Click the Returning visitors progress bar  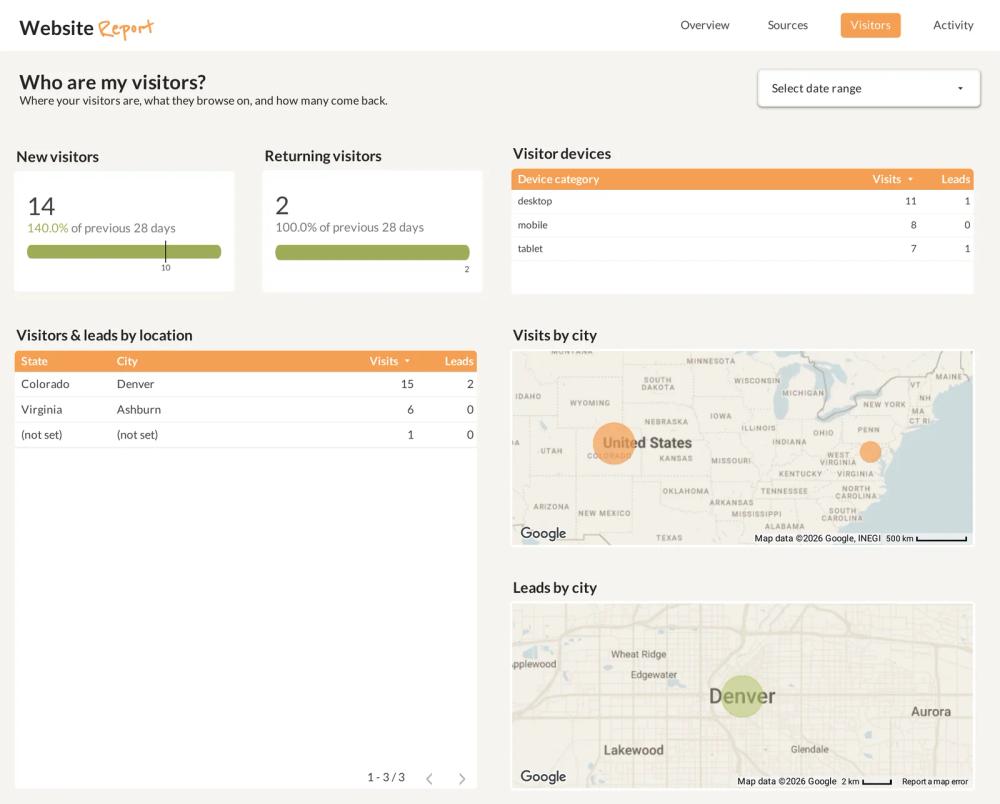click(372, 252)
